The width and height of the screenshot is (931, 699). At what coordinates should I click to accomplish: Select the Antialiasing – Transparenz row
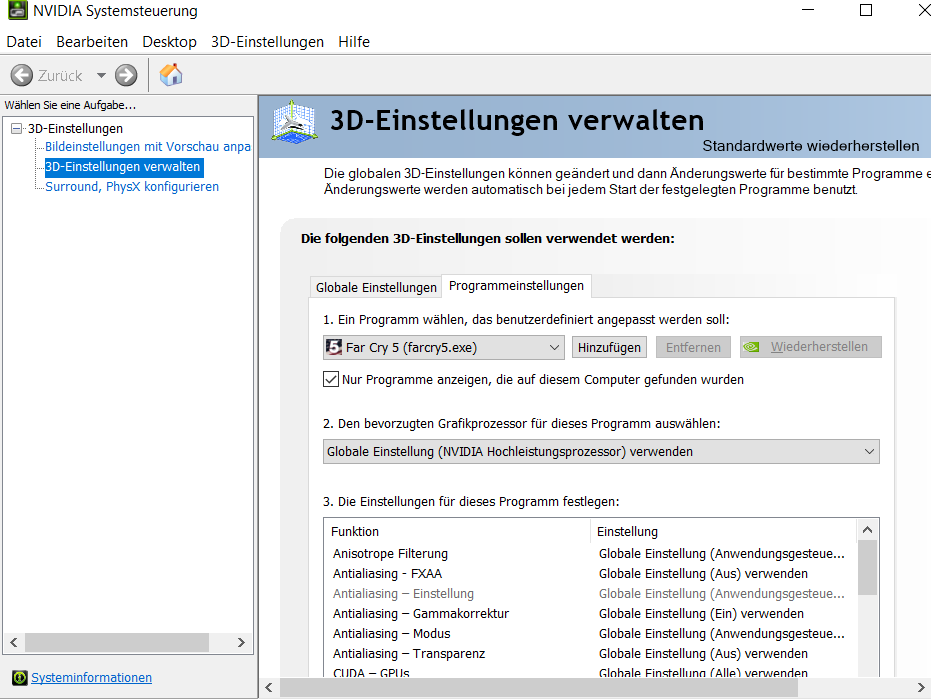591,653
